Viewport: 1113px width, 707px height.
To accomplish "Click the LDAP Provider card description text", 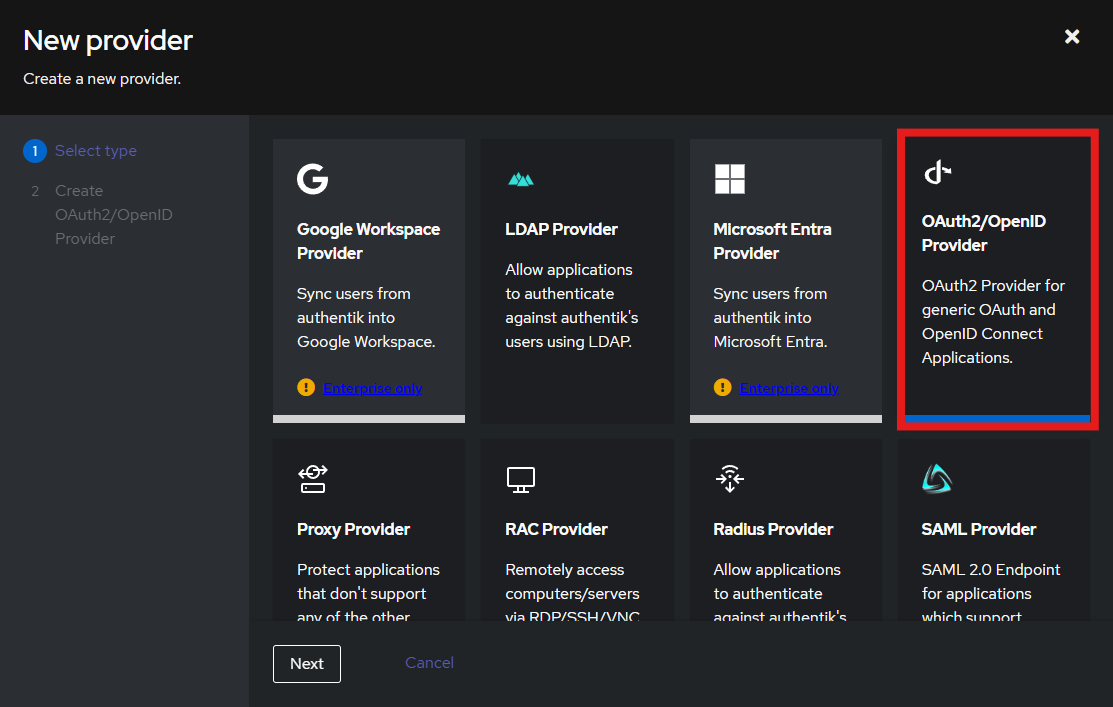I will click(x=572, y=306).
